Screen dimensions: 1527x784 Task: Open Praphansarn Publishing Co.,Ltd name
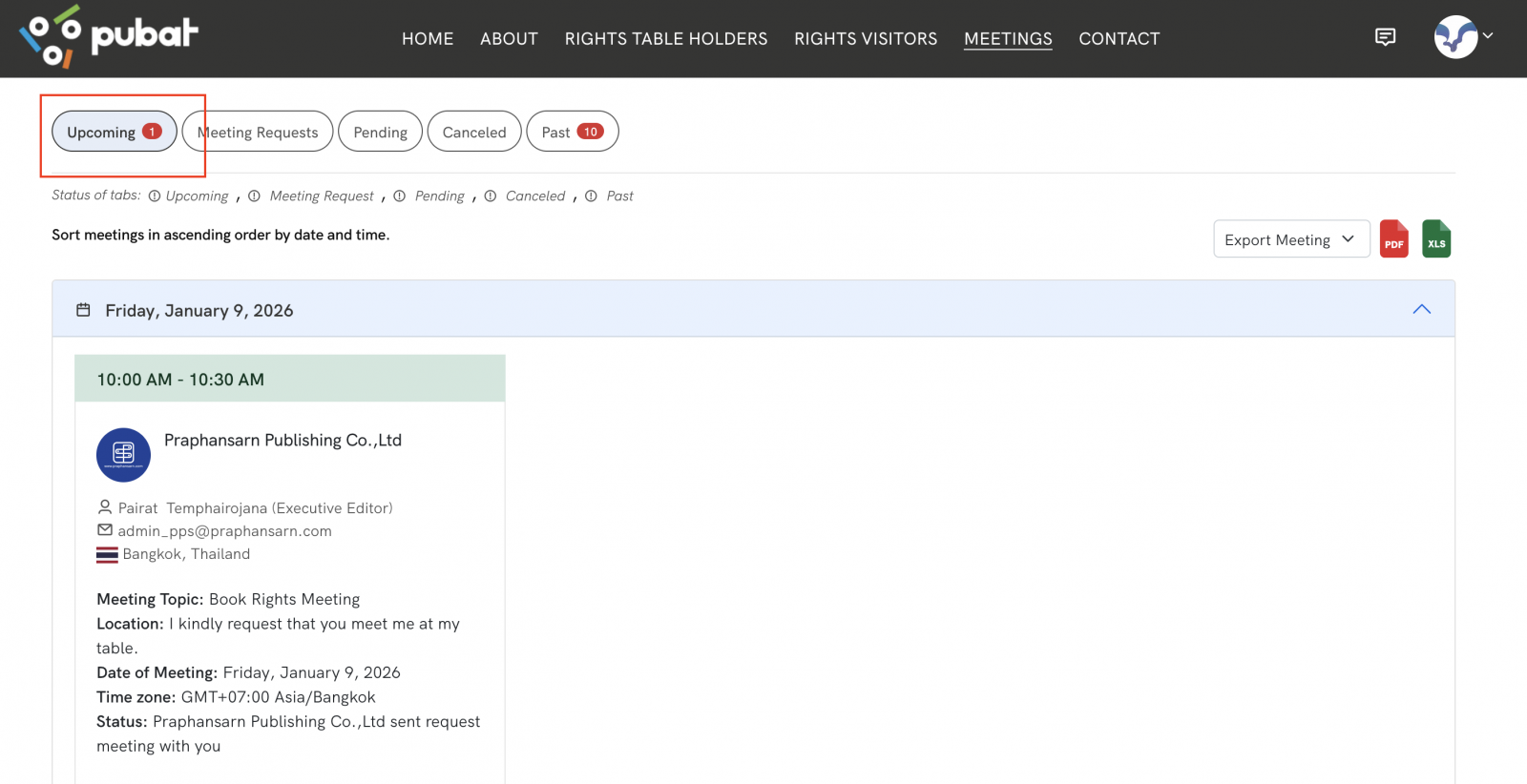282,441
